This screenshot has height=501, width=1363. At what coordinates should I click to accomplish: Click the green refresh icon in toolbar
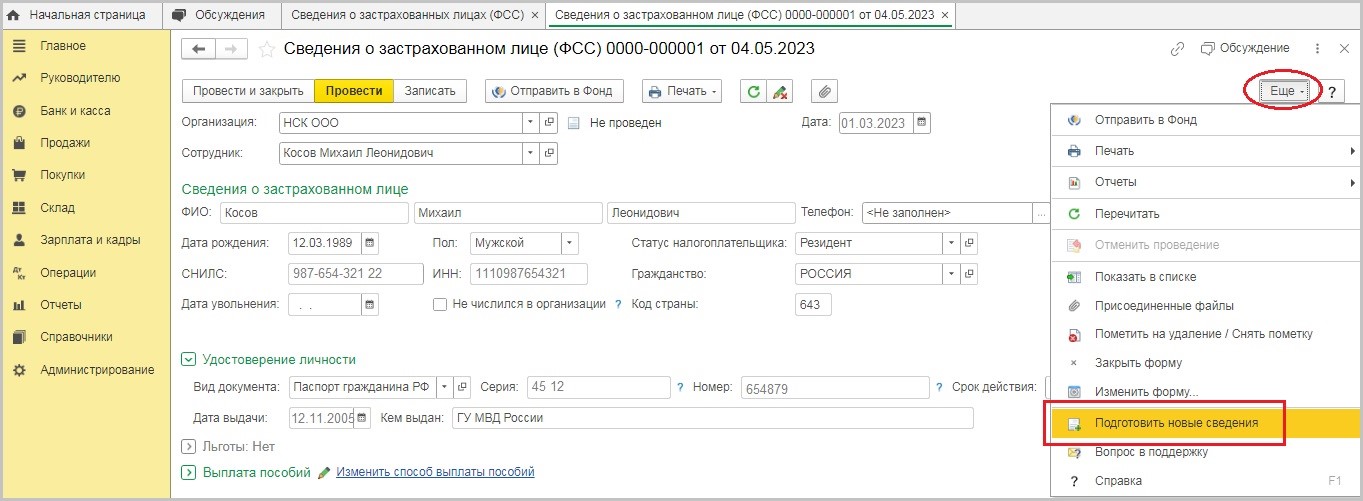click(752, 91)
